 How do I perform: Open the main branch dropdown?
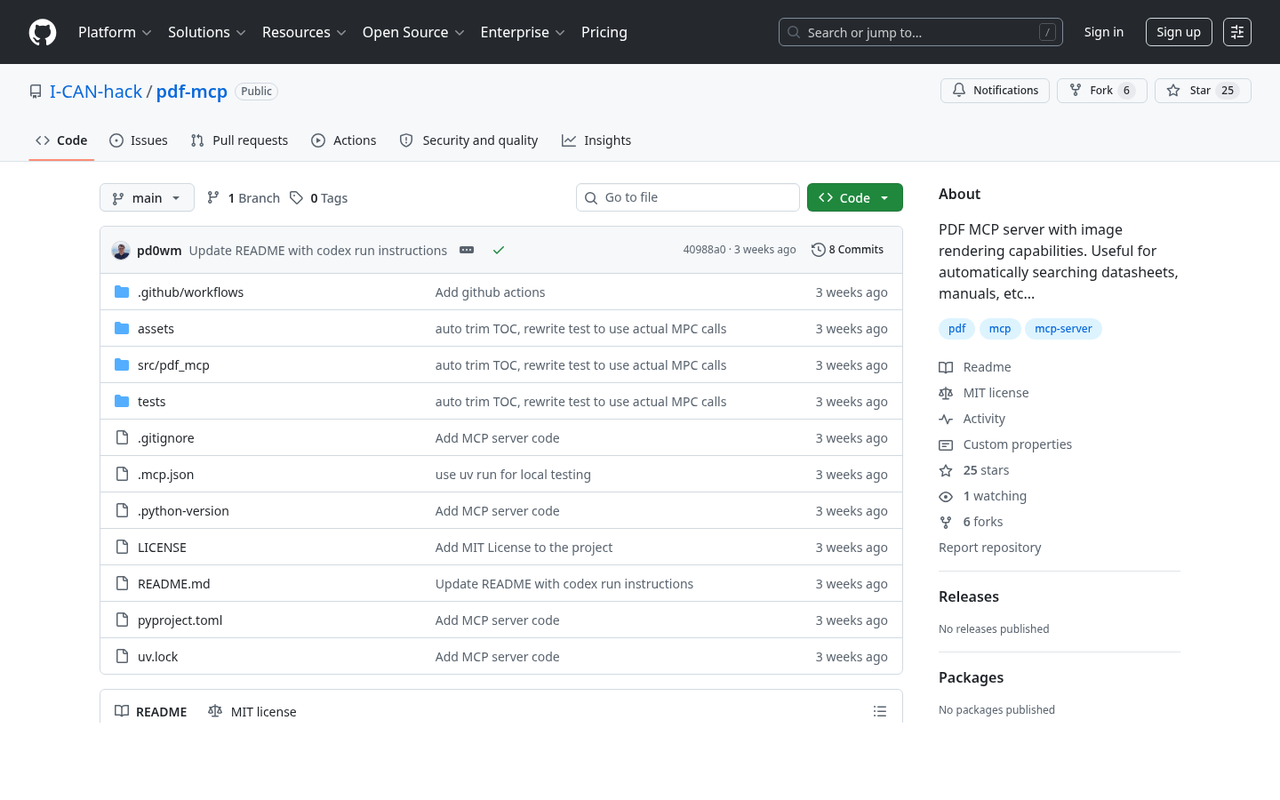[146, 197]
